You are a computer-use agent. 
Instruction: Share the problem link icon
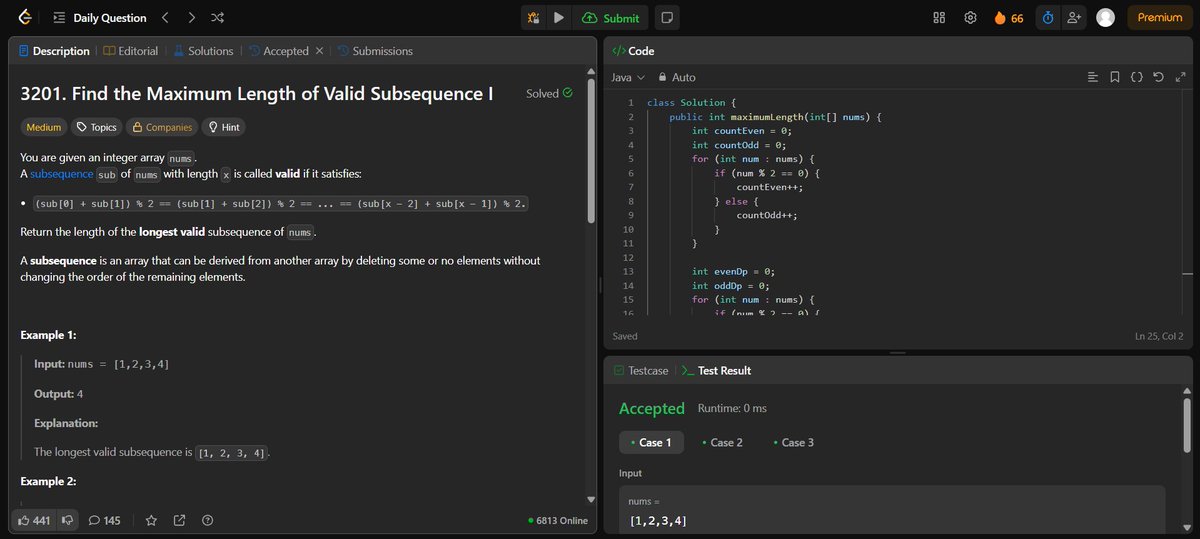tap(180, 520)
